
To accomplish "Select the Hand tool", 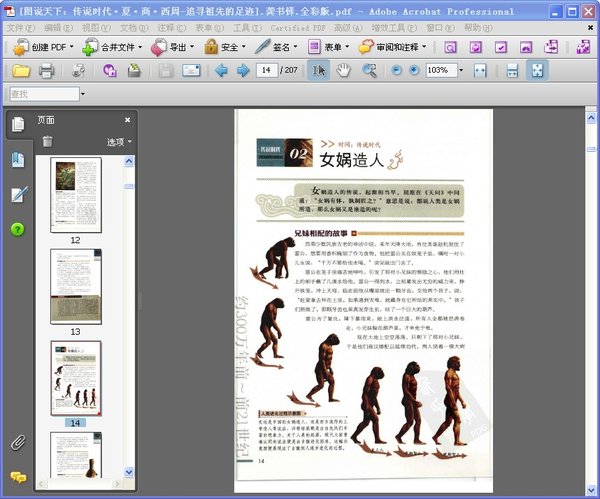I will pos(344,70).
